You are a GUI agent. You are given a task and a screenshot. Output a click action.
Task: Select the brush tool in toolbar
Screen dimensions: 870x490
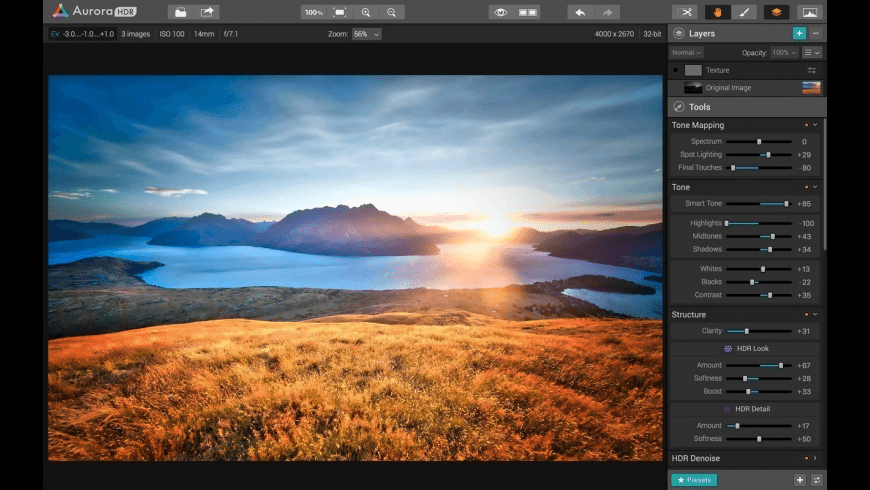744,12
